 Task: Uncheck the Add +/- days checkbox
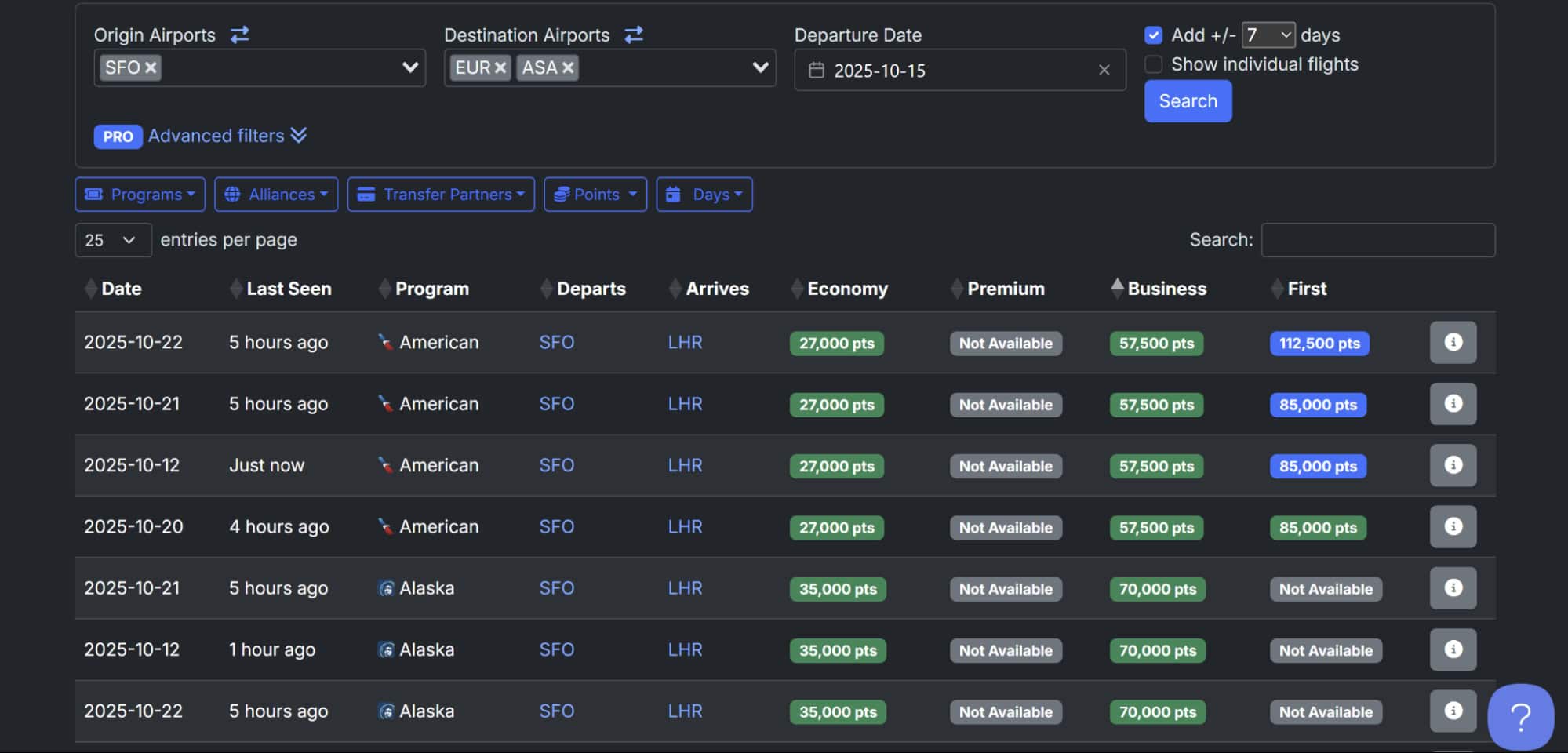[x=1153, y=35]
